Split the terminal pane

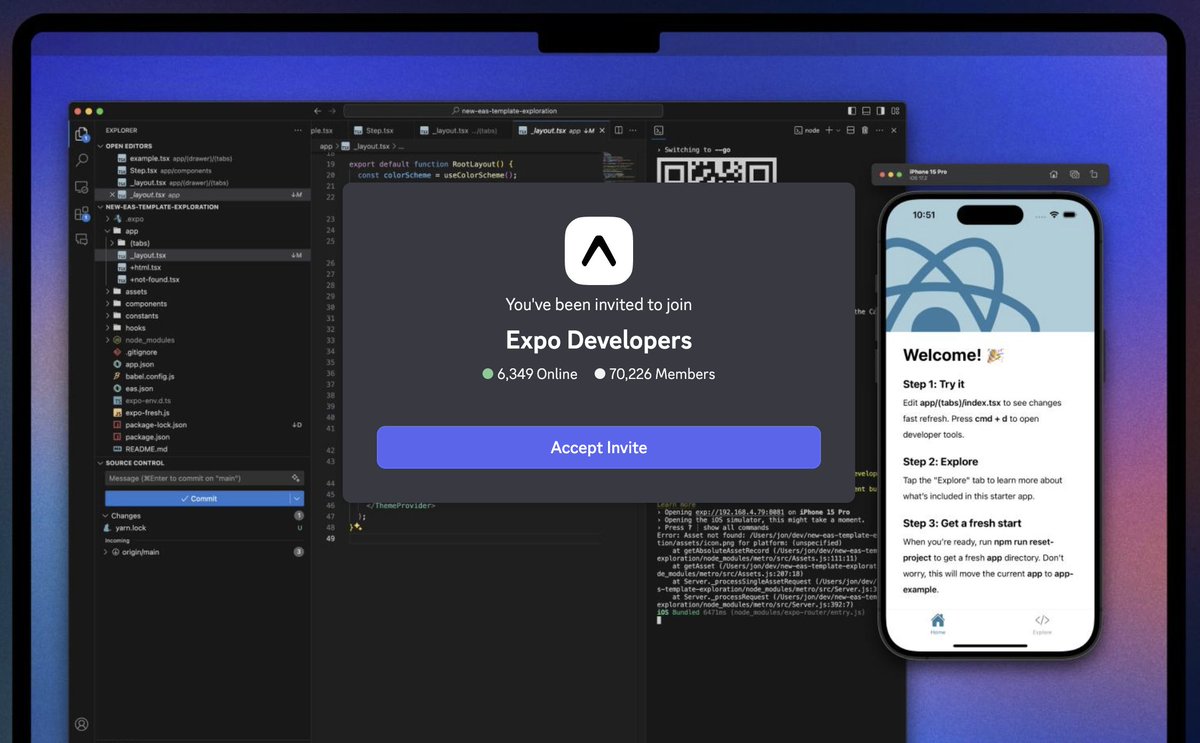[x=851, y=130]
